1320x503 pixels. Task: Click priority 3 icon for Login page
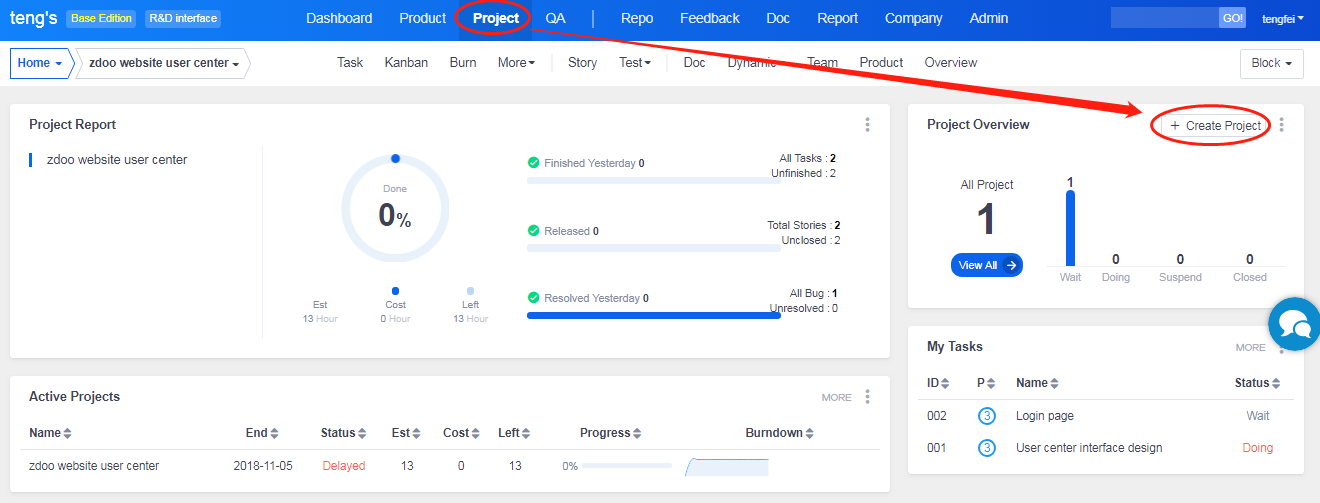[986, 416]
